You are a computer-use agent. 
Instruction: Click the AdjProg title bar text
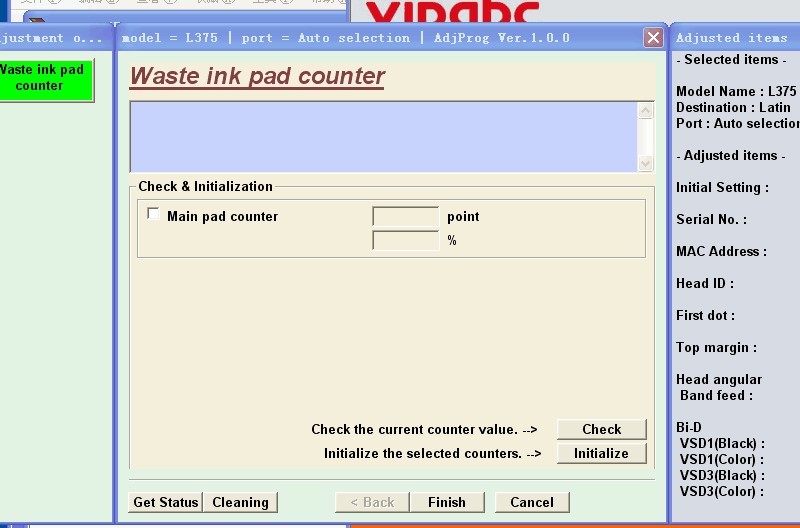345,38
